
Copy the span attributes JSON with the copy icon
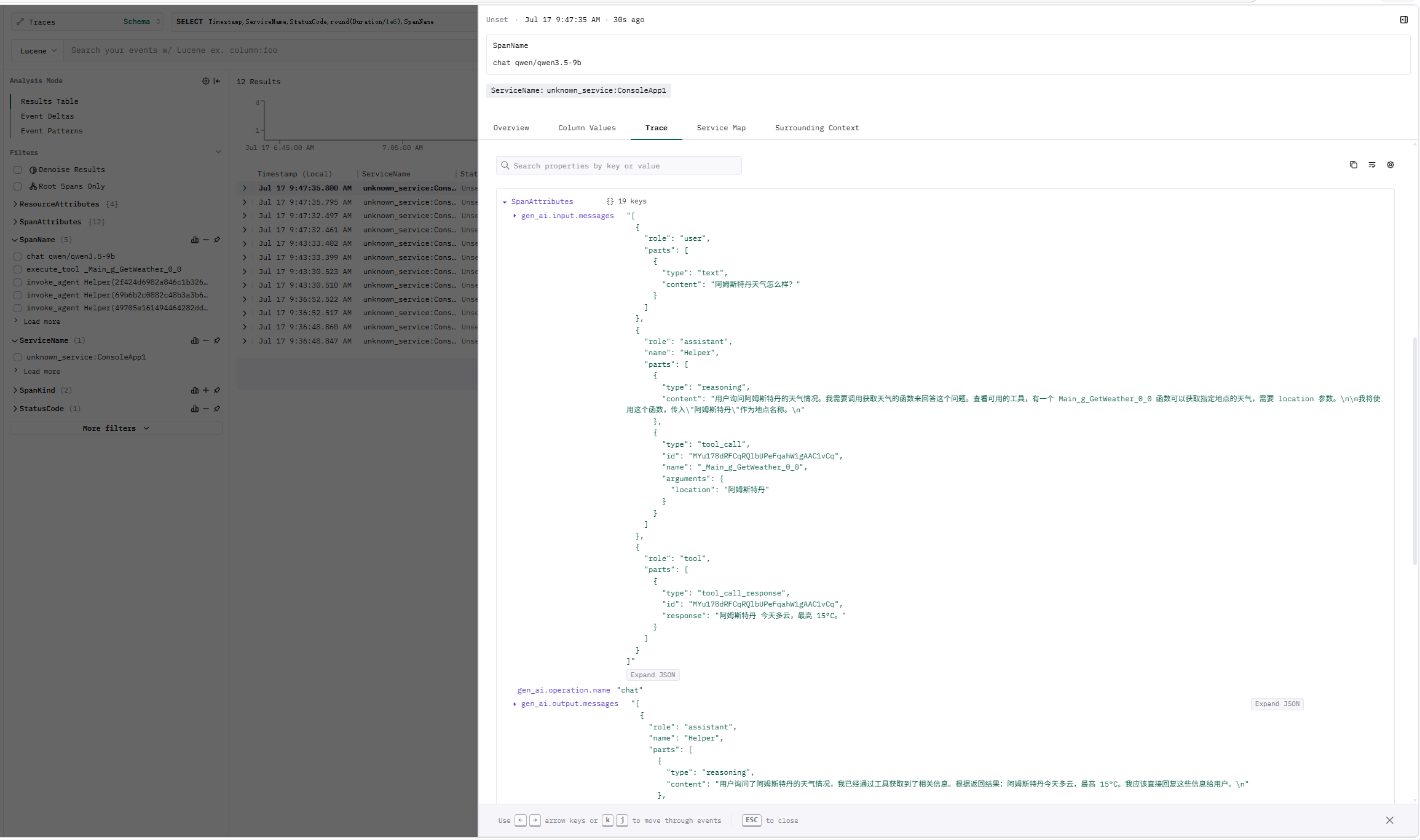[x=1353, y=165]
